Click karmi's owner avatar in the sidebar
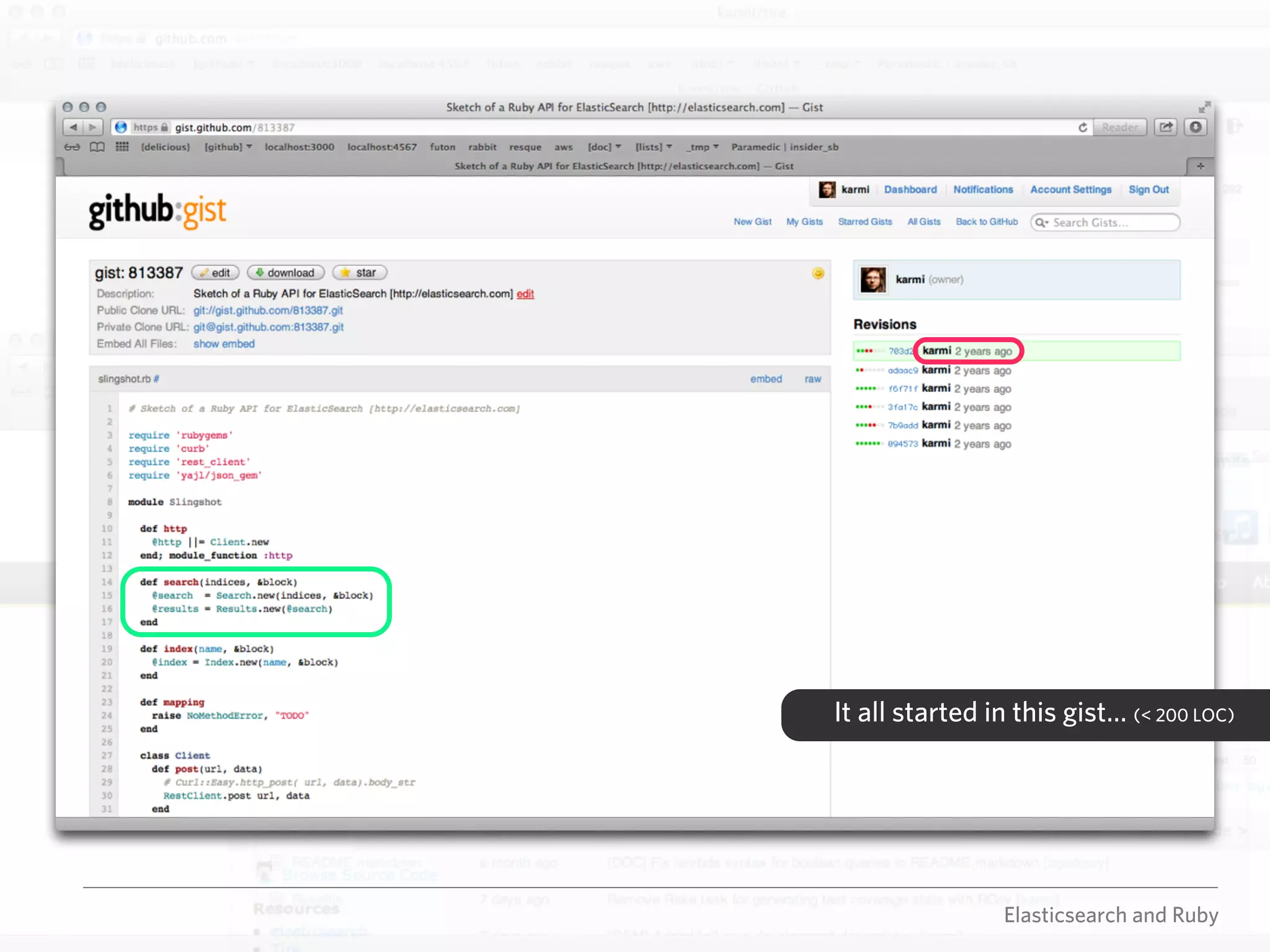Screen dimensions: 1270x952 coord(873,280)
